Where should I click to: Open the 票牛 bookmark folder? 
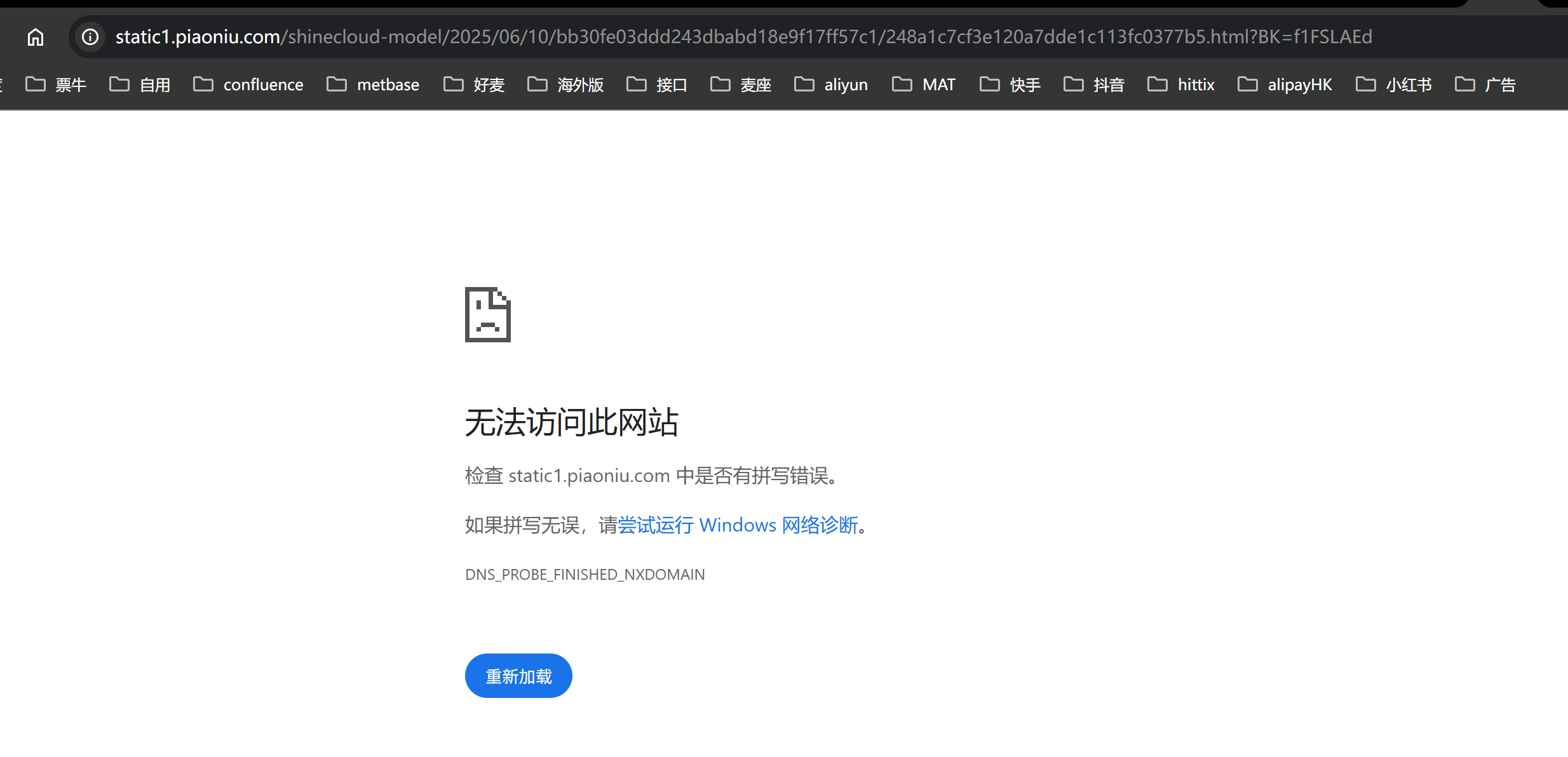[56, 84]
